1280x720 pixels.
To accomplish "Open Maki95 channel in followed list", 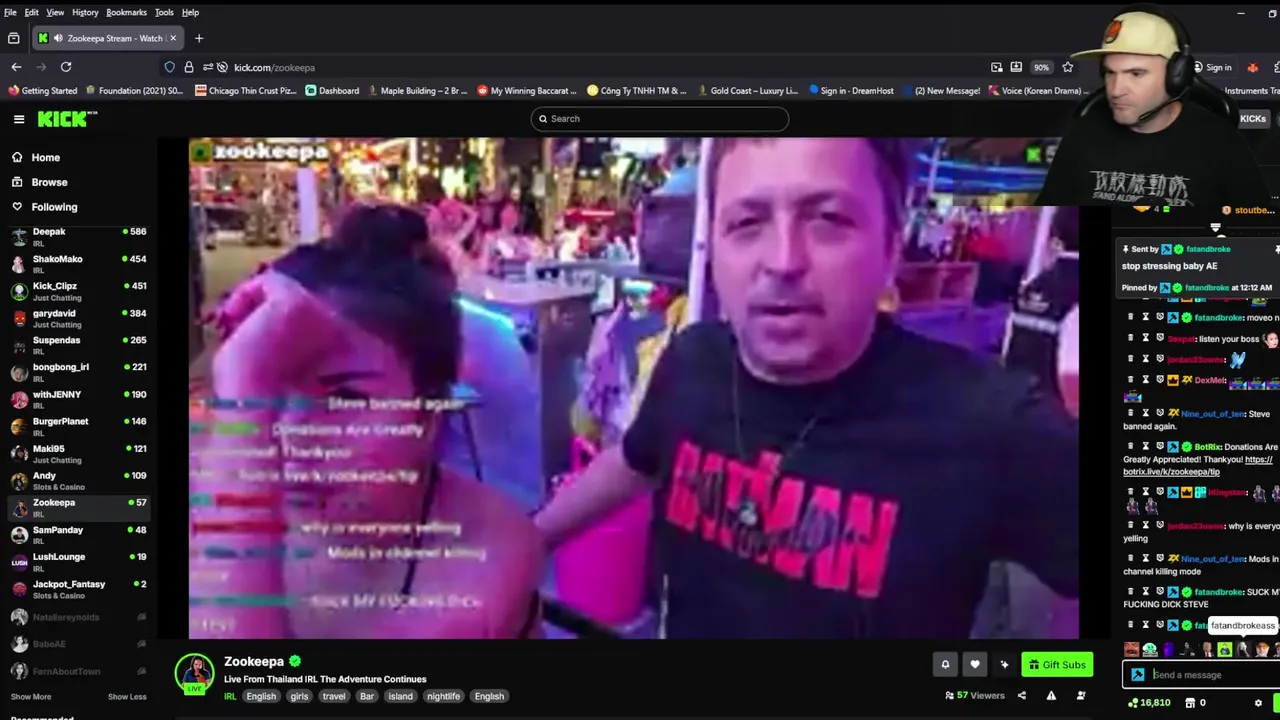I will [x=78, y=453].
